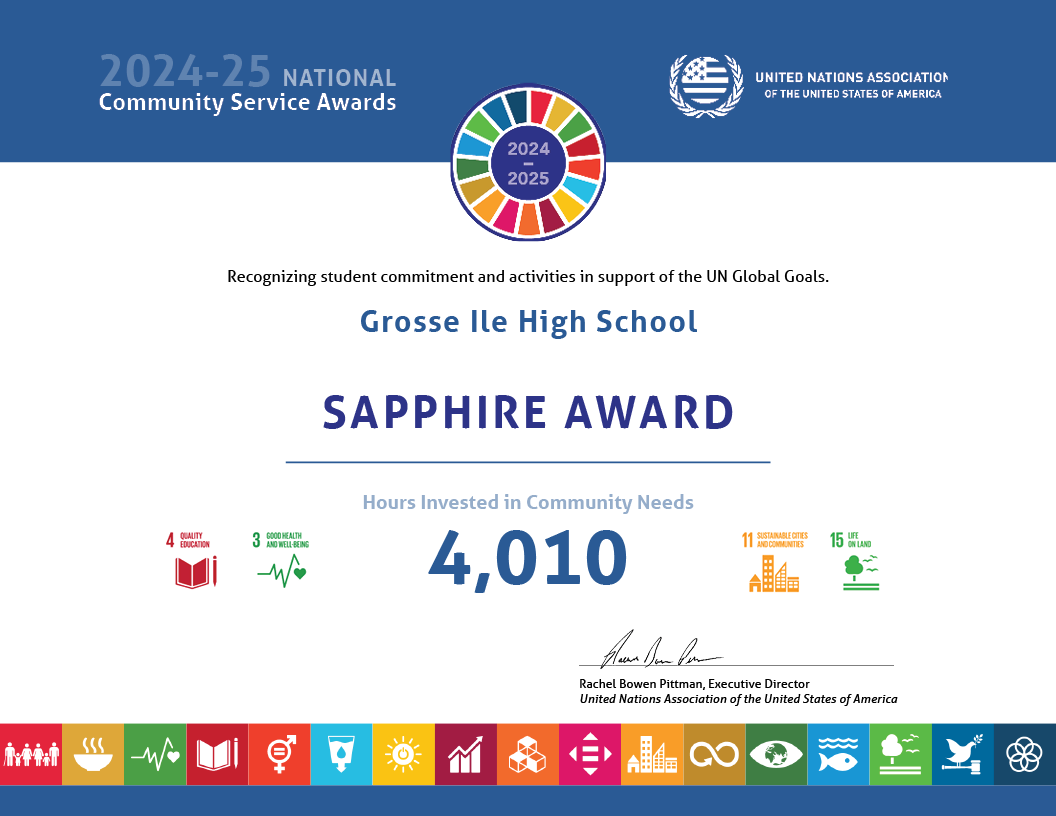Click the goal 4 Quality Education icon beside hours

(192, 560)
